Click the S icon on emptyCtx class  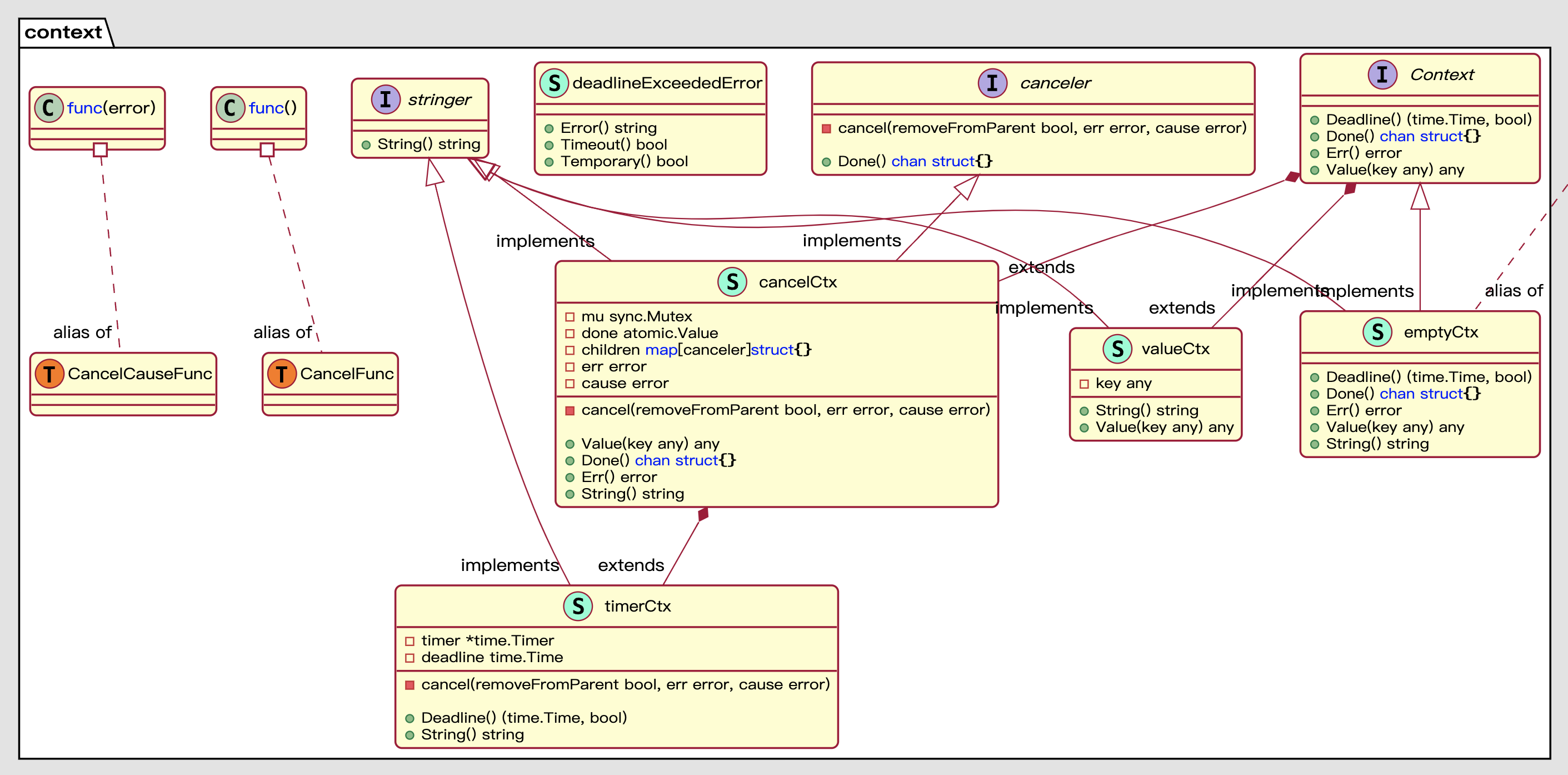(x=1378, y=332)
